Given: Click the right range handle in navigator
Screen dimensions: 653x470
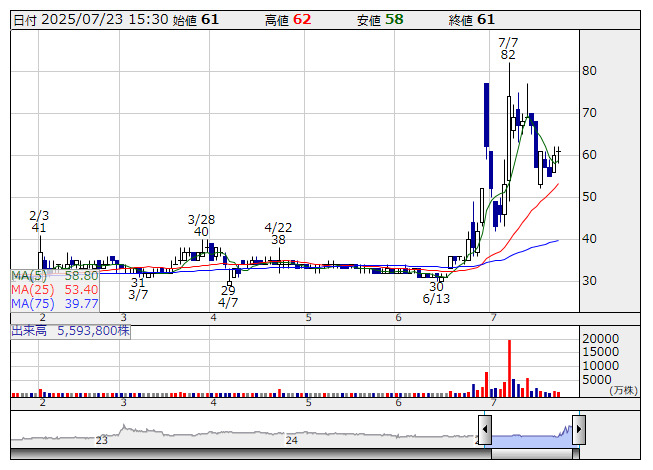Looking at the screenshot, I should (x=577, y=431).
